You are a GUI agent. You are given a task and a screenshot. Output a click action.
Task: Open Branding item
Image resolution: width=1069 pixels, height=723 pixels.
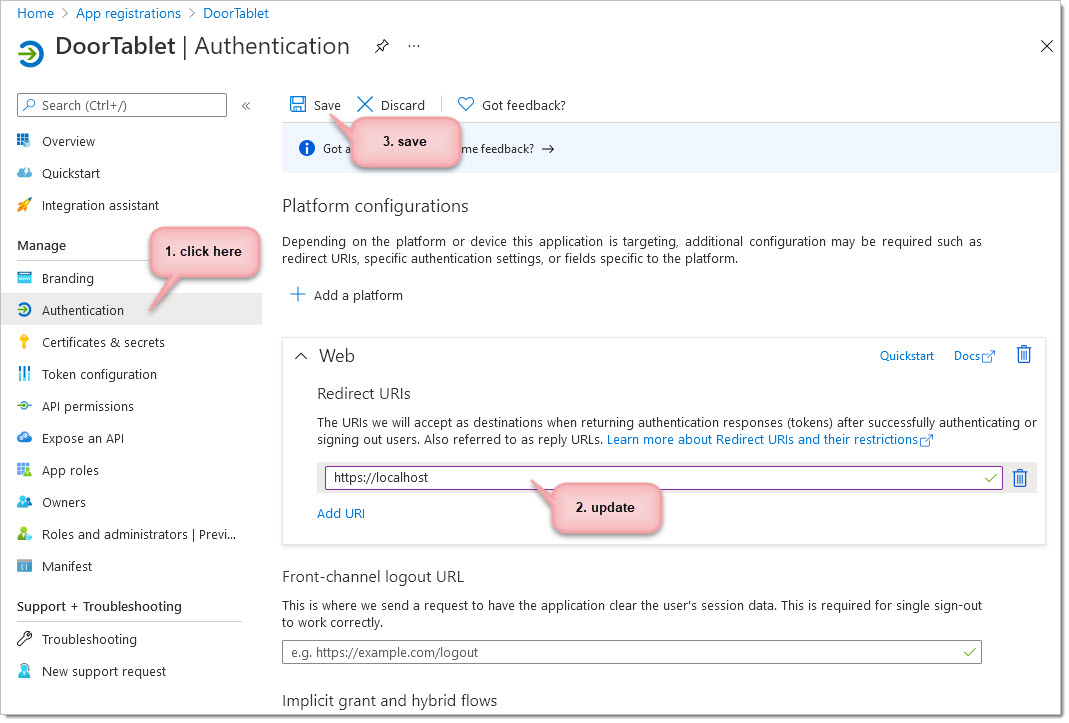click(x=67, y=278)
